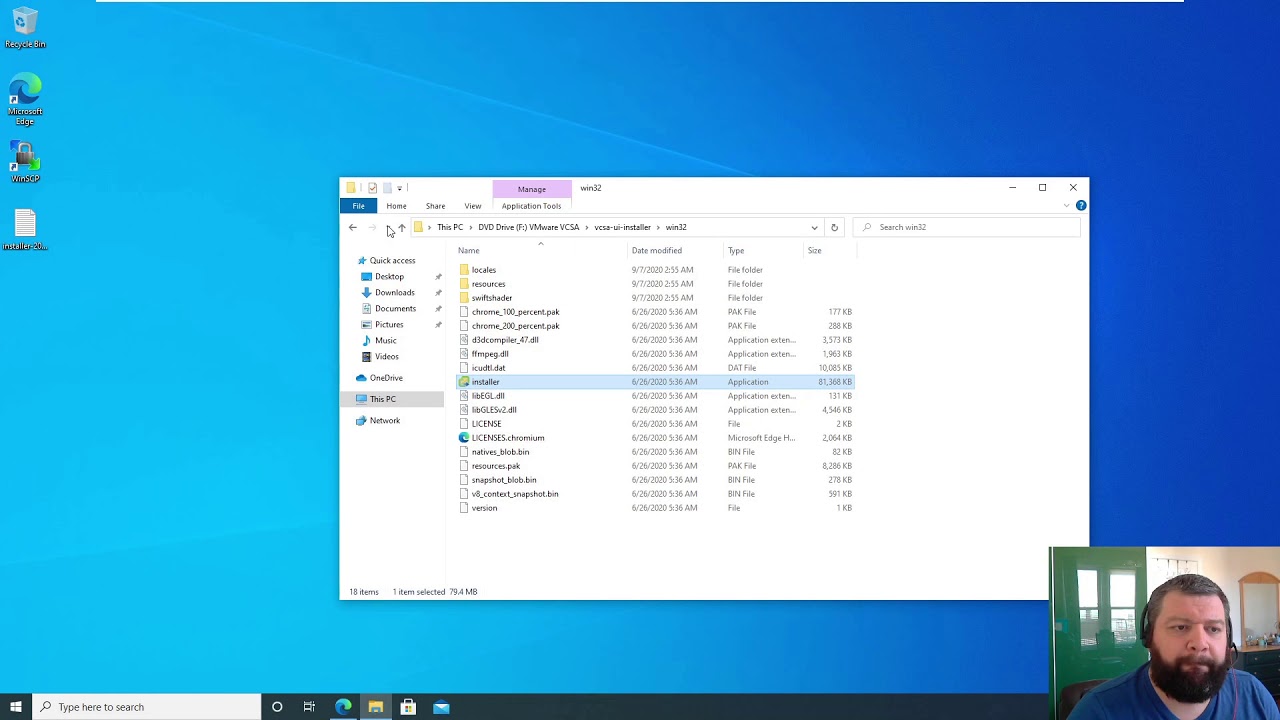
Task: Open Documents under Quick access
Action: [395, 309]
